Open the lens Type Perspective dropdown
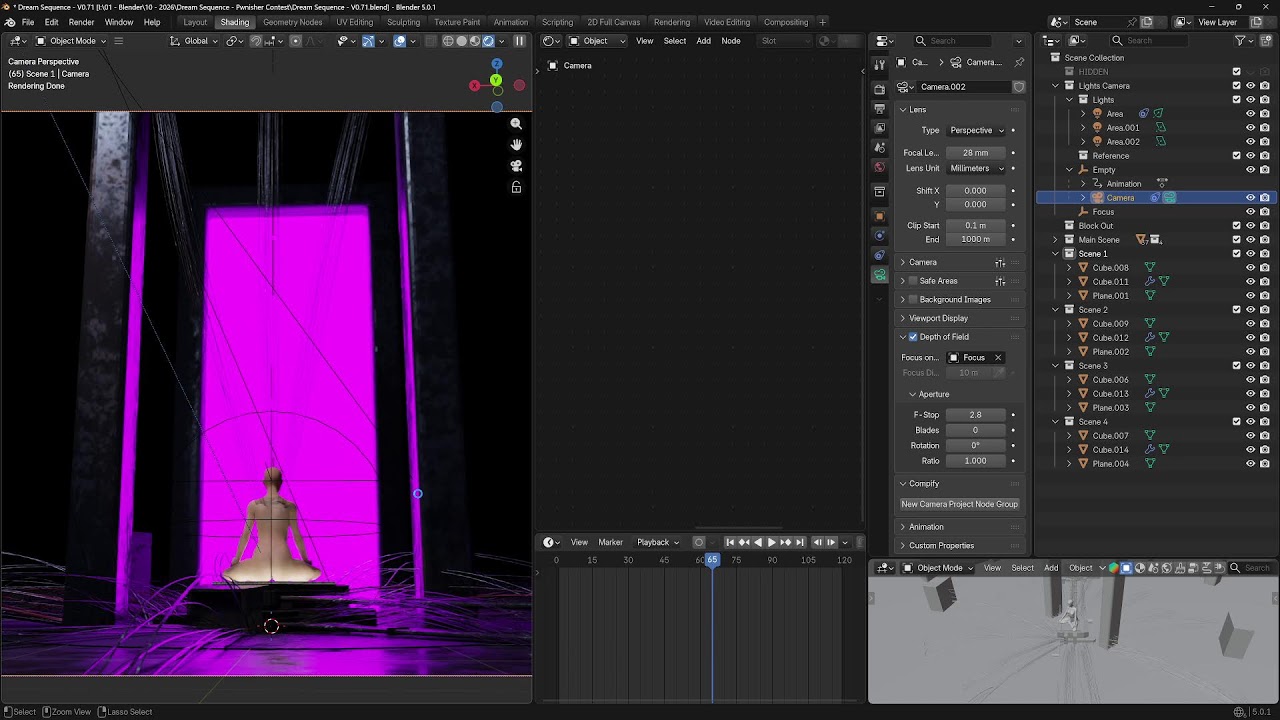 pos(976,130)
